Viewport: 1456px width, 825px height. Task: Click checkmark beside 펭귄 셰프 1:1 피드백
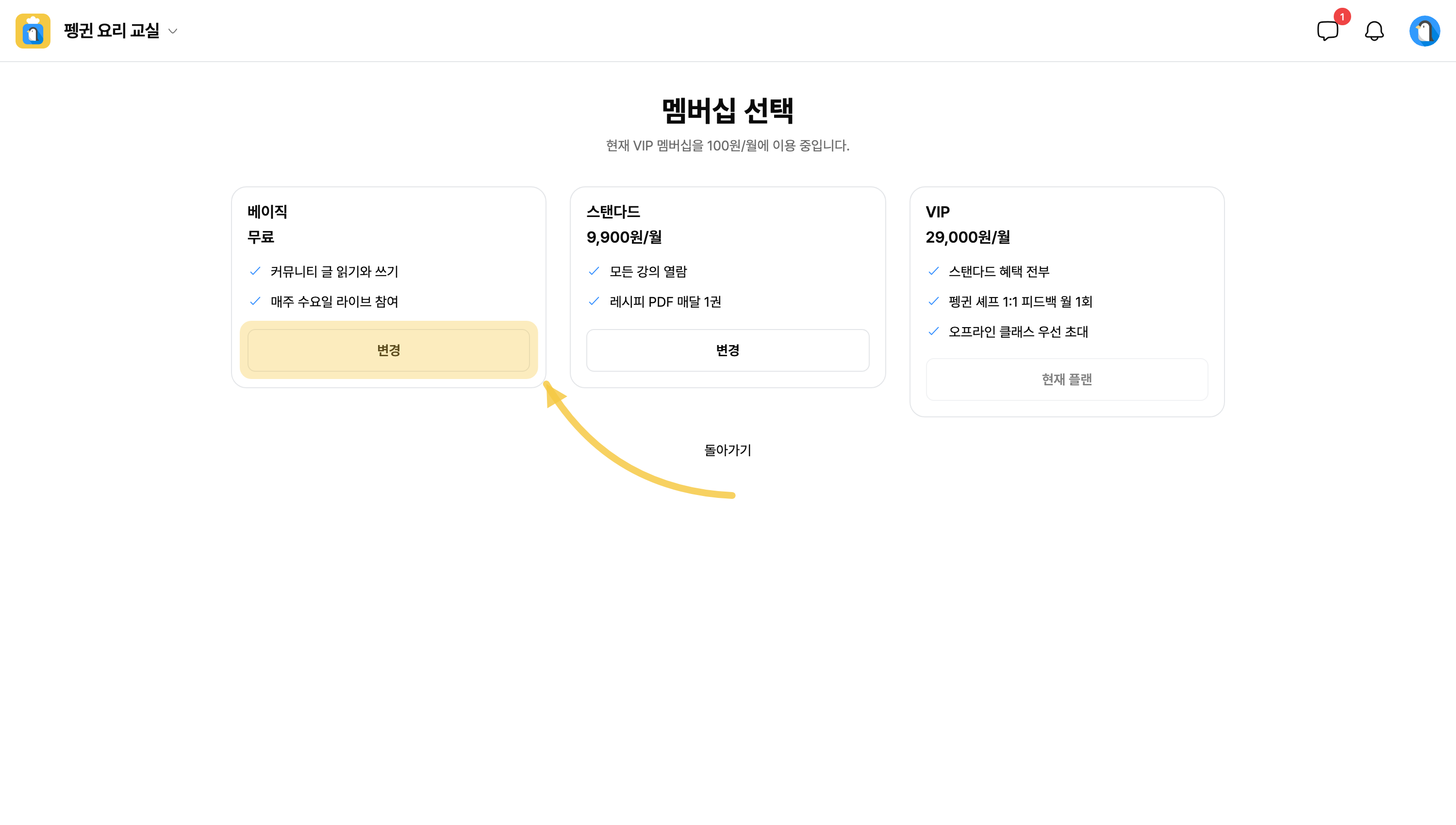[933, 301]
